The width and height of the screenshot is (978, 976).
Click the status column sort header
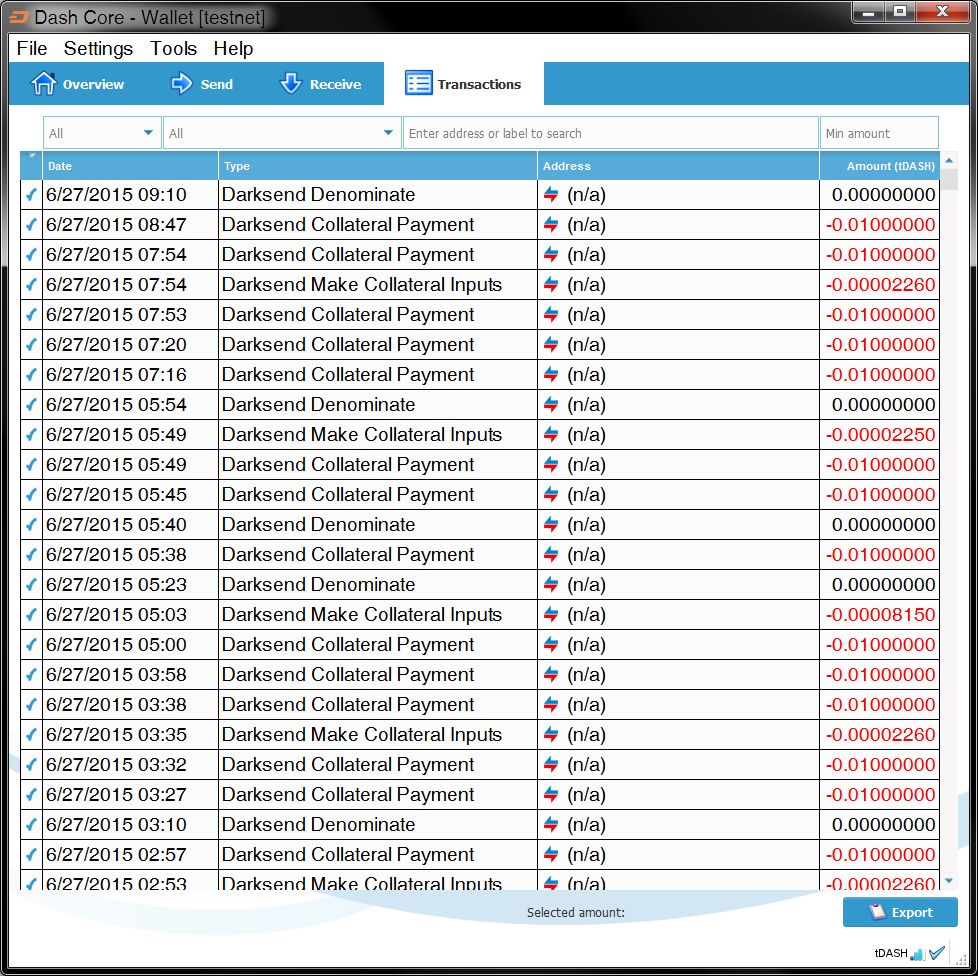[x=31, y=166]
